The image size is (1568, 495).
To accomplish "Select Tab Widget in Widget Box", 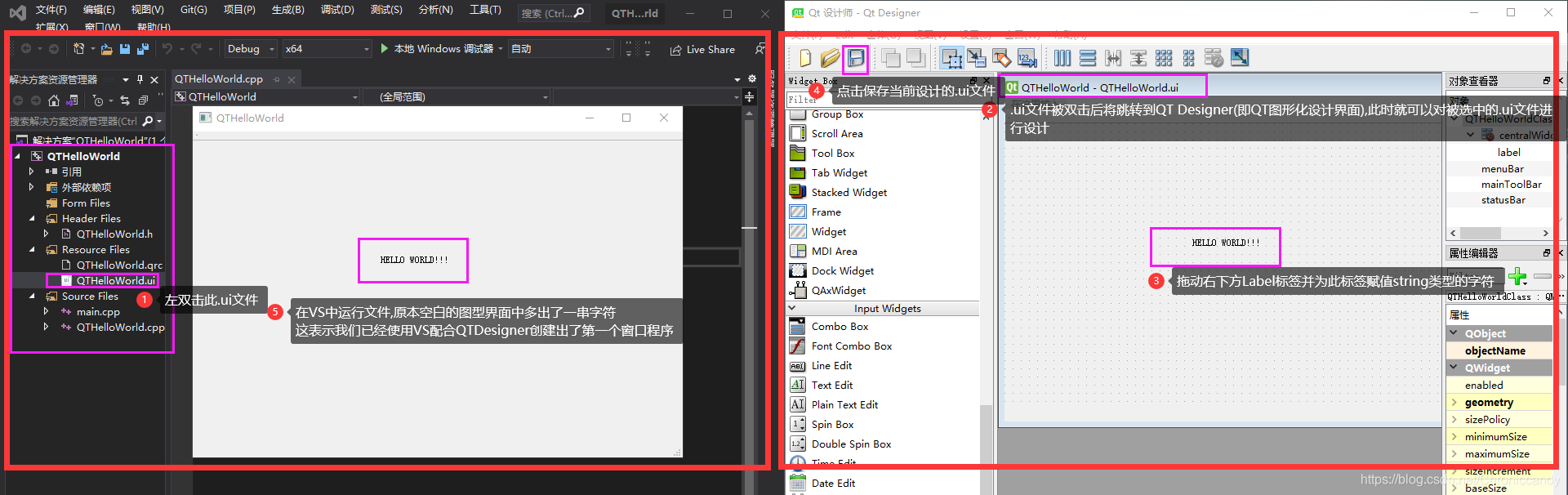I will pos(840,173).
